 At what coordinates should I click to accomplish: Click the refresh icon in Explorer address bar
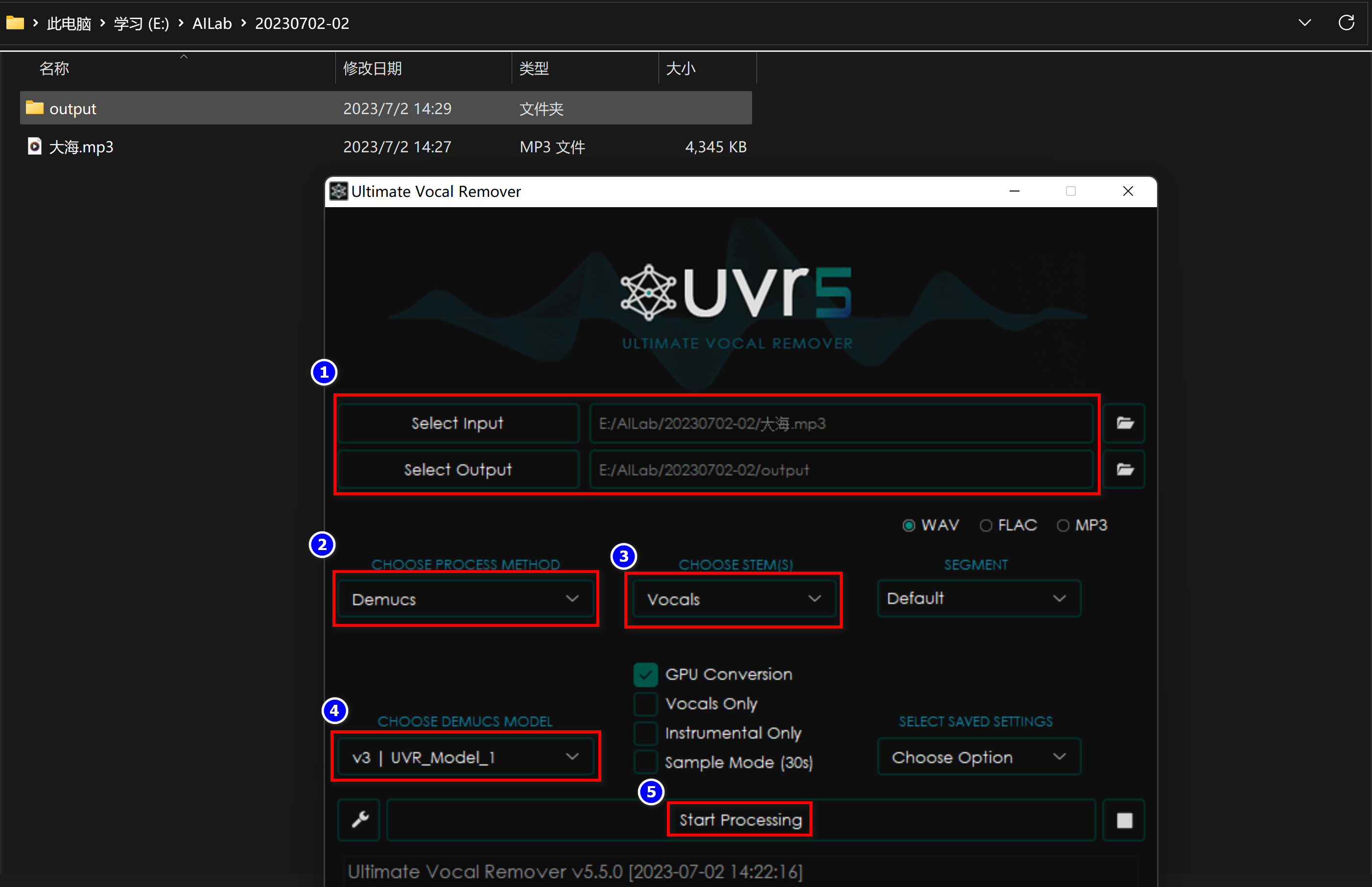[x=1346, y=23]
